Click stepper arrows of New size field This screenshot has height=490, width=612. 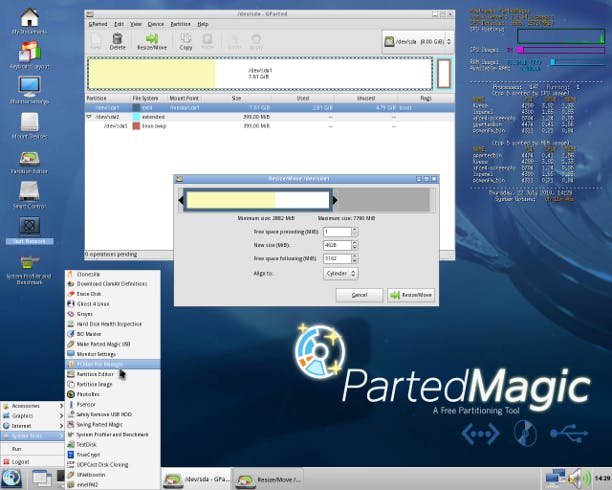[354, 245]
